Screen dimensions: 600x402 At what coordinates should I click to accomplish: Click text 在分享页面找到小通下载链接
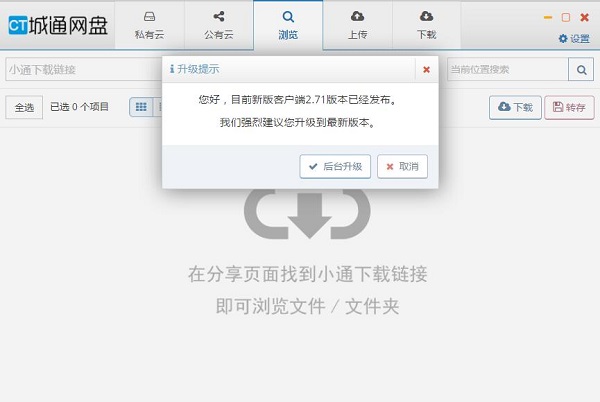307,274
